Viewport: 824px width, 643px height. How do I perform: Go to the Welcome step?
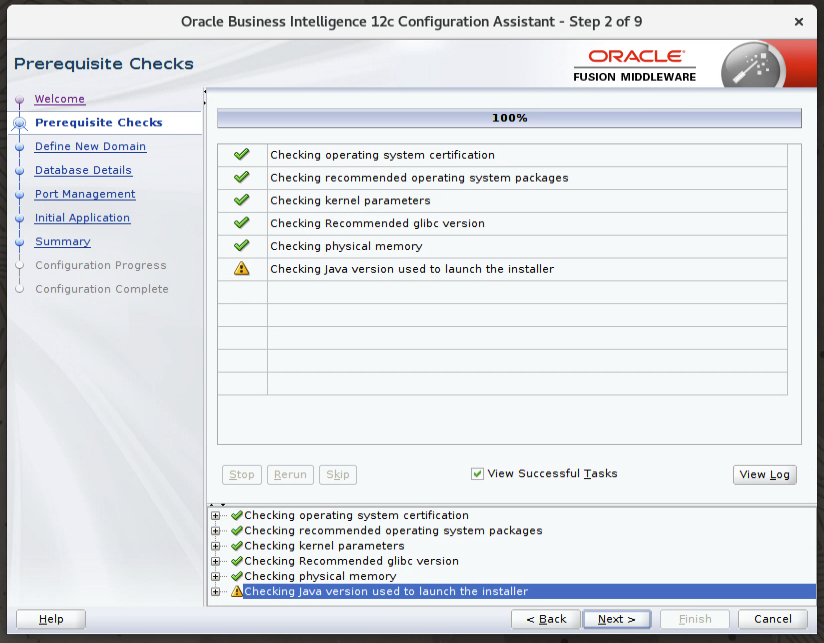click(59, 99)
